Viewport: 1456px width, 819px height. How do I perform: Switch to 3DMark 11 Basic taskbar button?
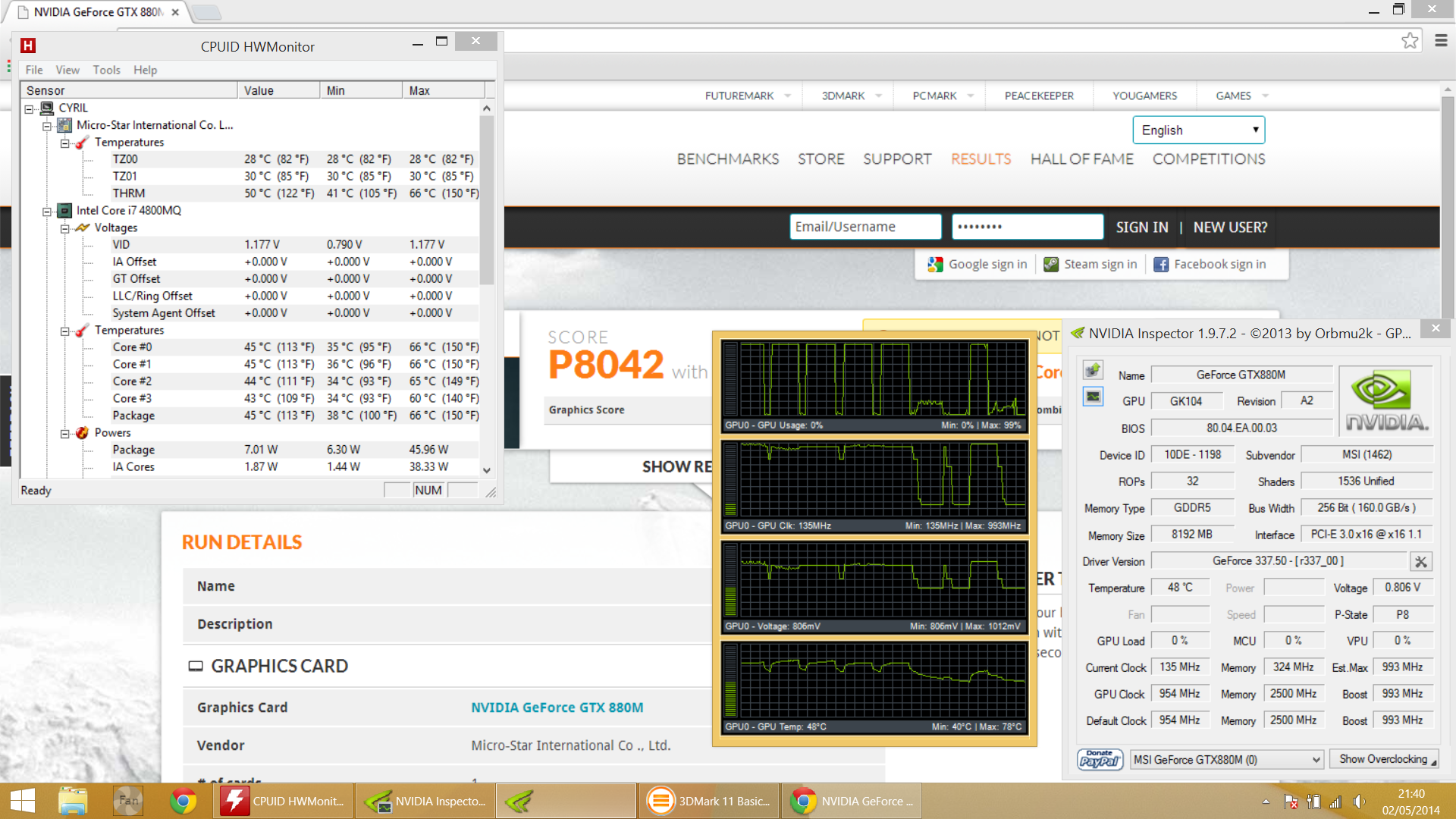click(x=708, y=801)
